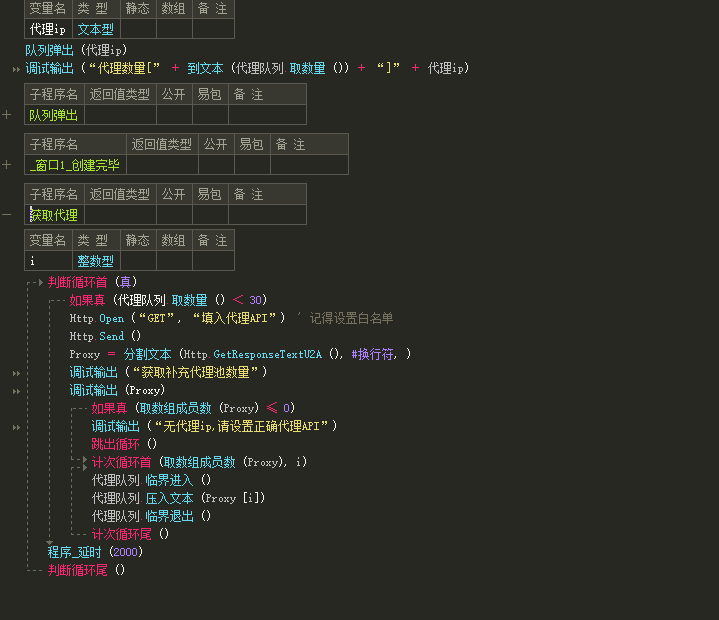Click GetResponseTextU2A method name
719x620 pixels.
pyautogui.click(x=267, y=354)
